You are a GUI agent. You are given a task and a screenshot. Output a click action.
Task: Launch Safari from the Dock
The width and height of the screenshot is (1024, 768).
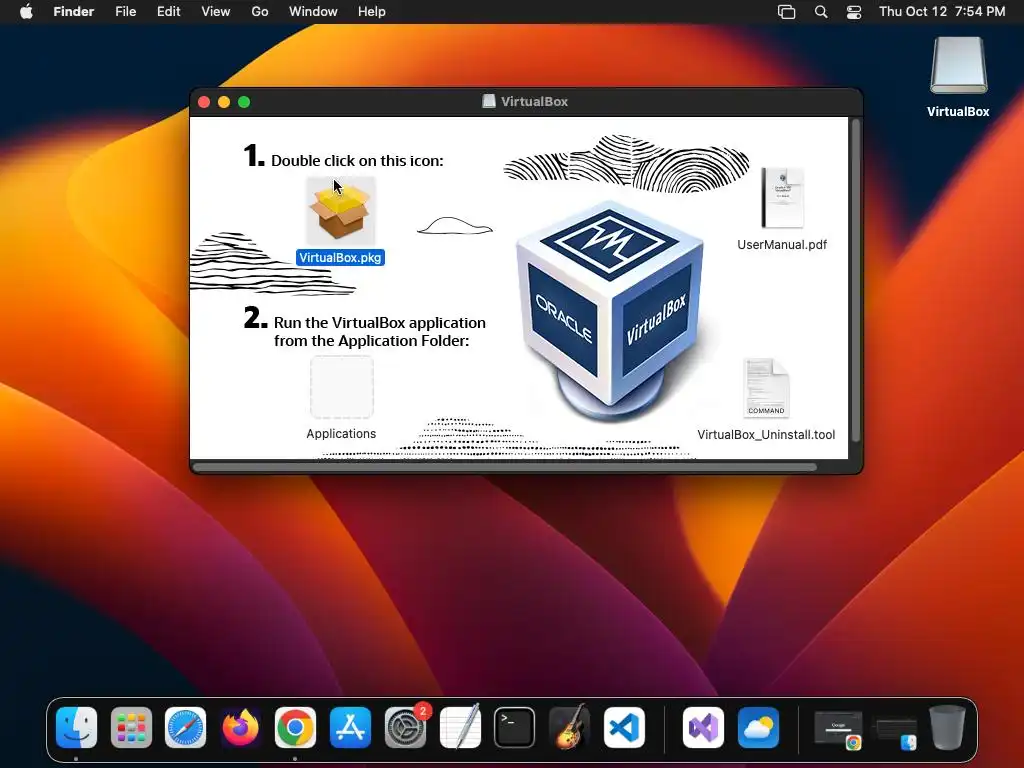pos(185,728)
